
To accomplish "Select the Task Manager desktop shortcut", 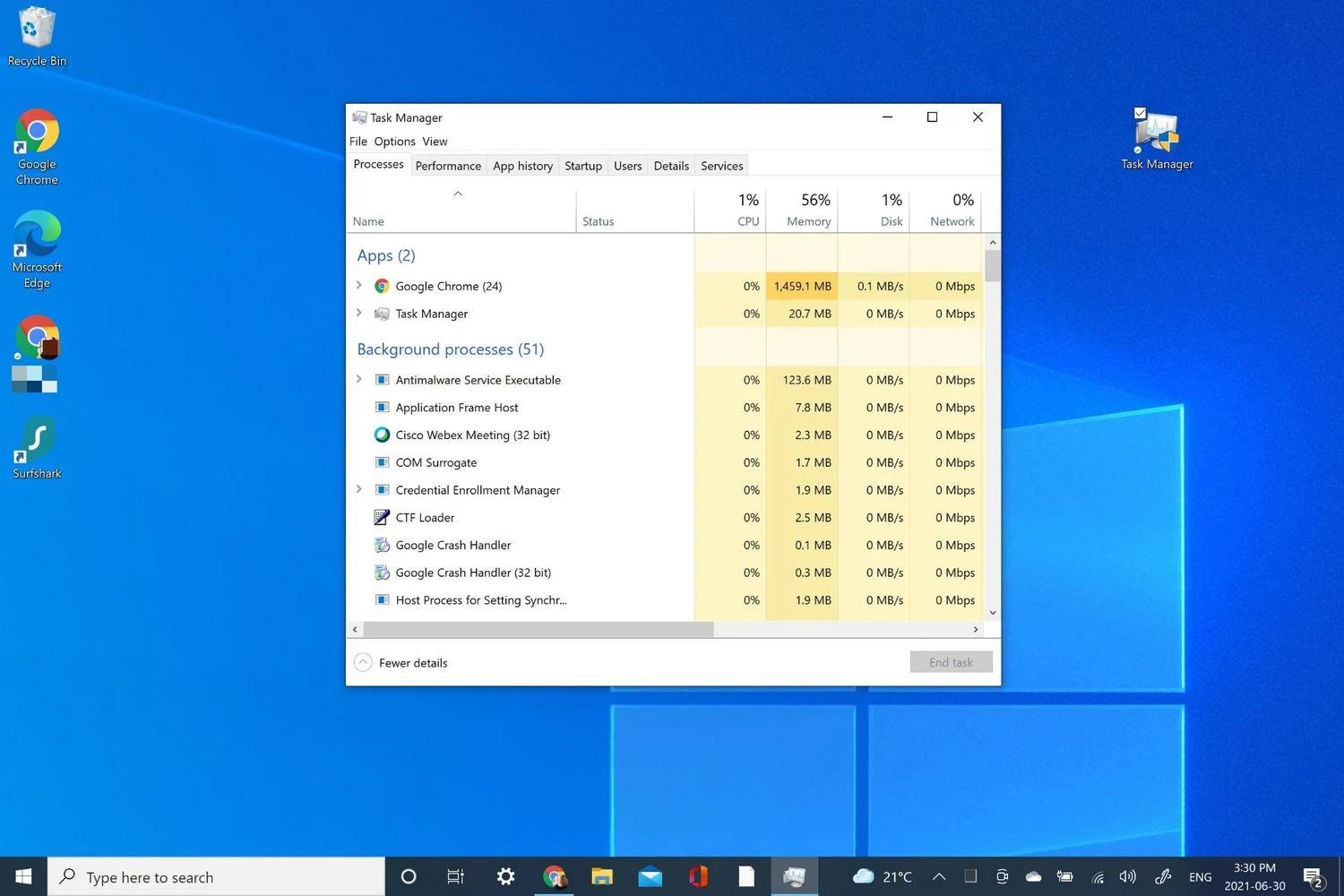I will click(1157, 140).
